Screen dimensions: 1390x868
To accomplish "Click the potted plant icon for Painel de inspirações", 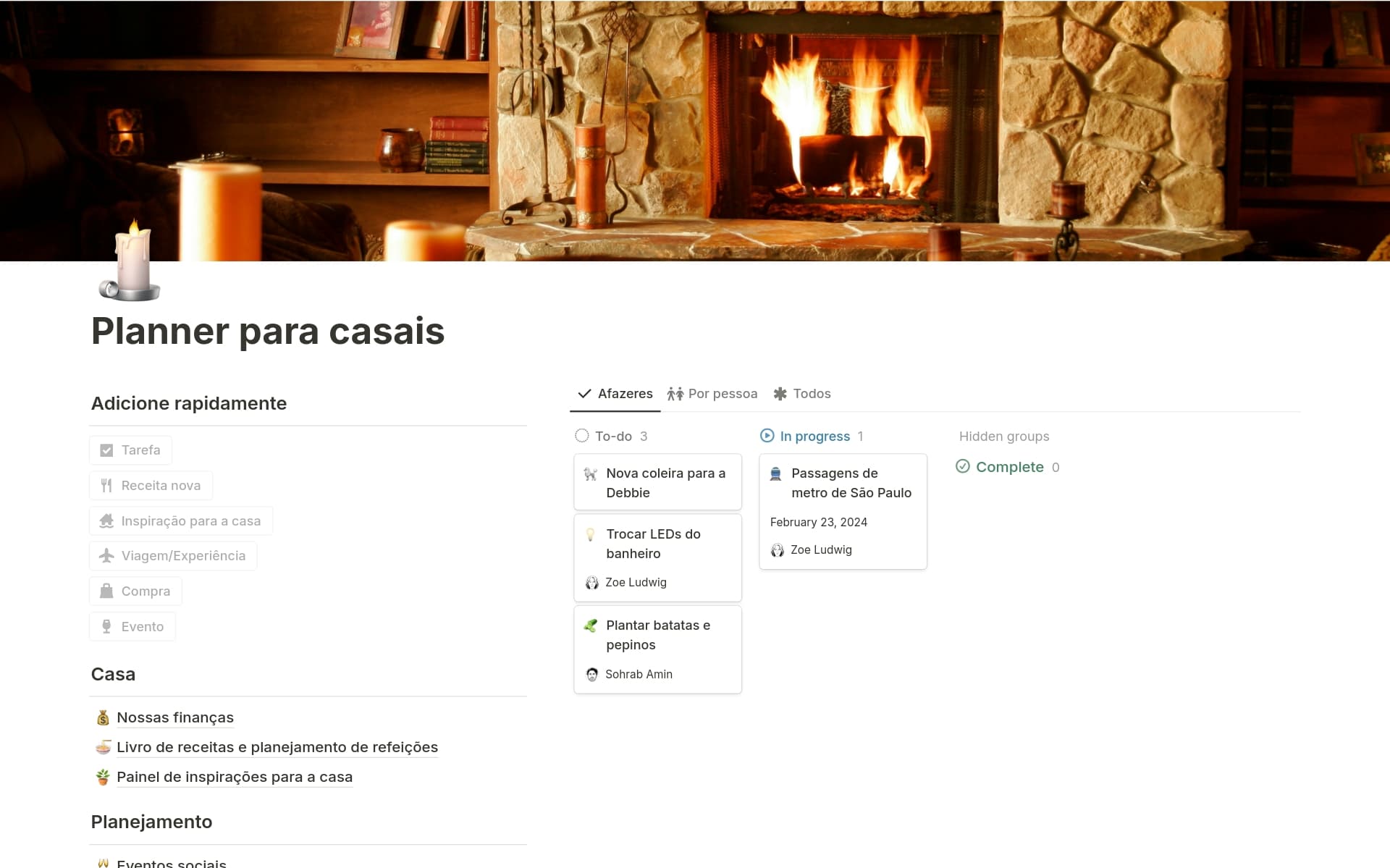I will click(103, 777).
